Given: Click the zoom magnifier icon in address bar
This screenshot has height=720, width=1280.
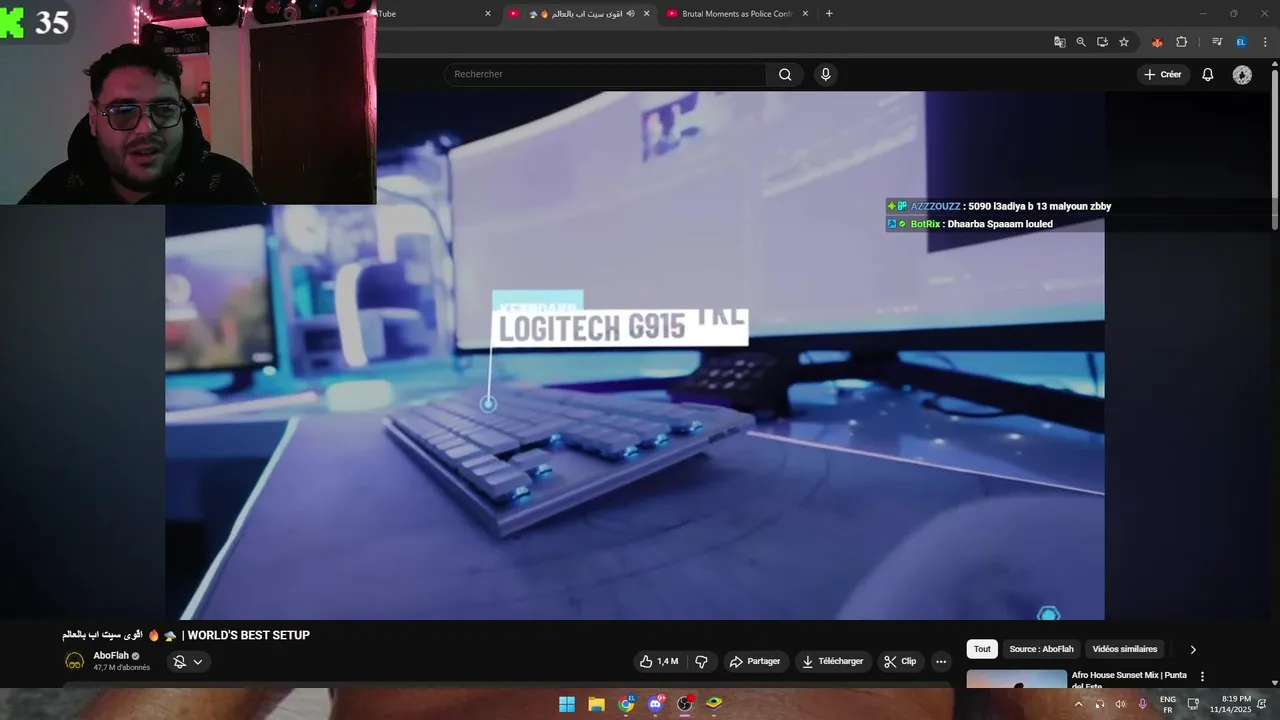Looking at the screenshot, I should 1081,42.
